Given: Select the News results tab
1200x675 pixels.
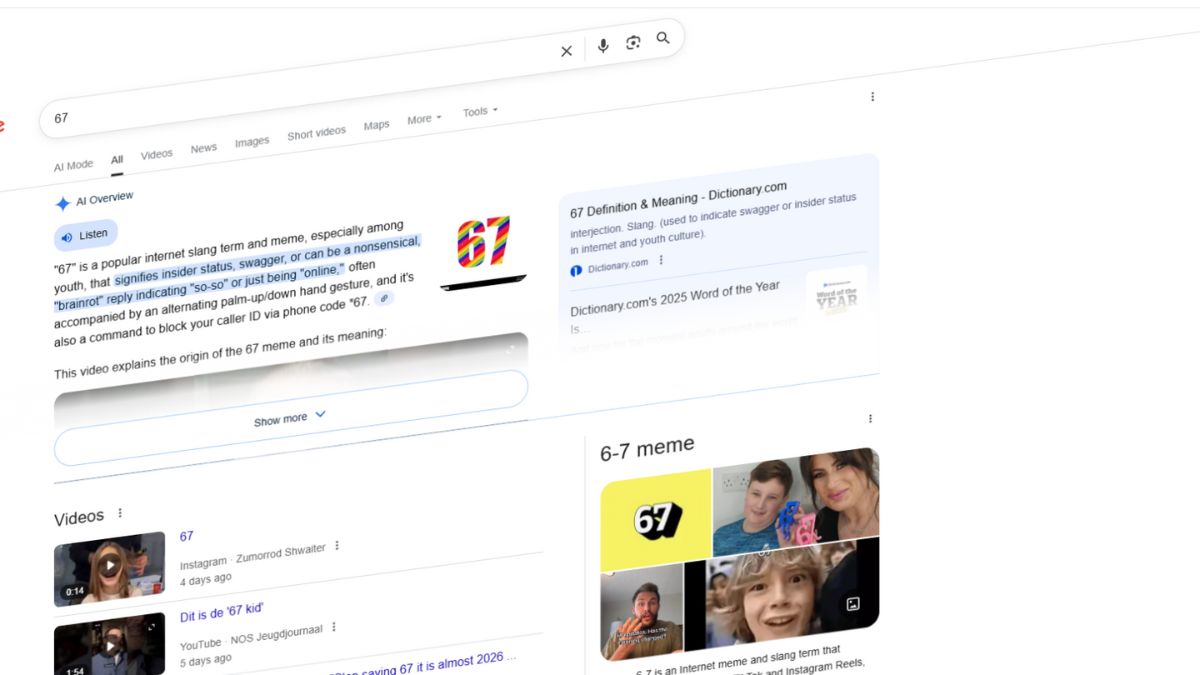Looking at the screenshot, I should click(204, 148).
